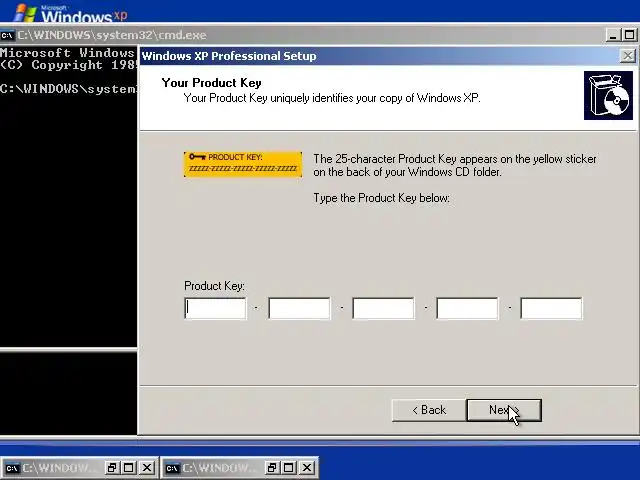This screenshot has height=480, width=640.
Task: Select the third Product Key field
Action: coord(383,308)
